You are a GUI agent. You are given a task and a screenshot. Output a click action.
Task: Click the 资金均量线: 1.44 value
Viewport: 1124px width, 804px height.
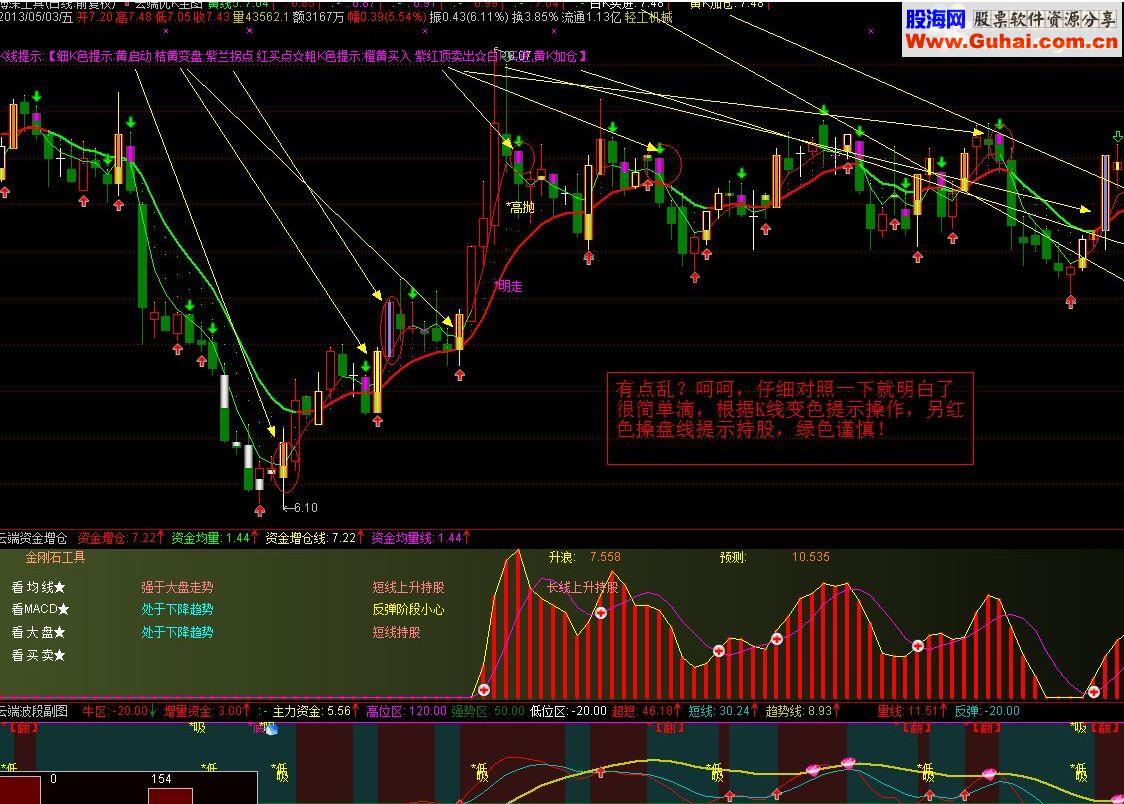(x=422, y=537)
